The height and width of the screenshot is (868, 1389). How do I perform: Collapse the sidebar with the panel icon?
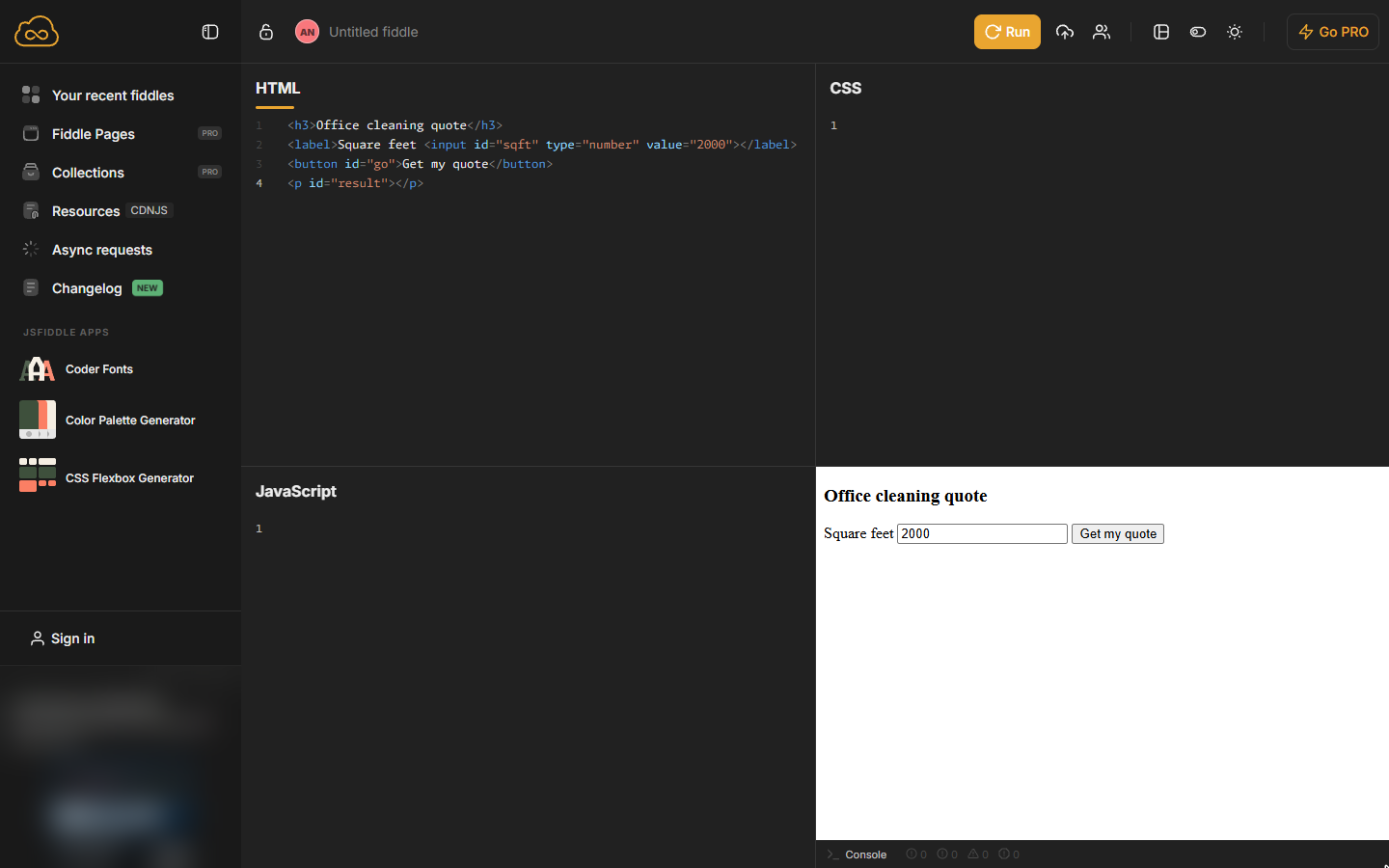[210, 32]
